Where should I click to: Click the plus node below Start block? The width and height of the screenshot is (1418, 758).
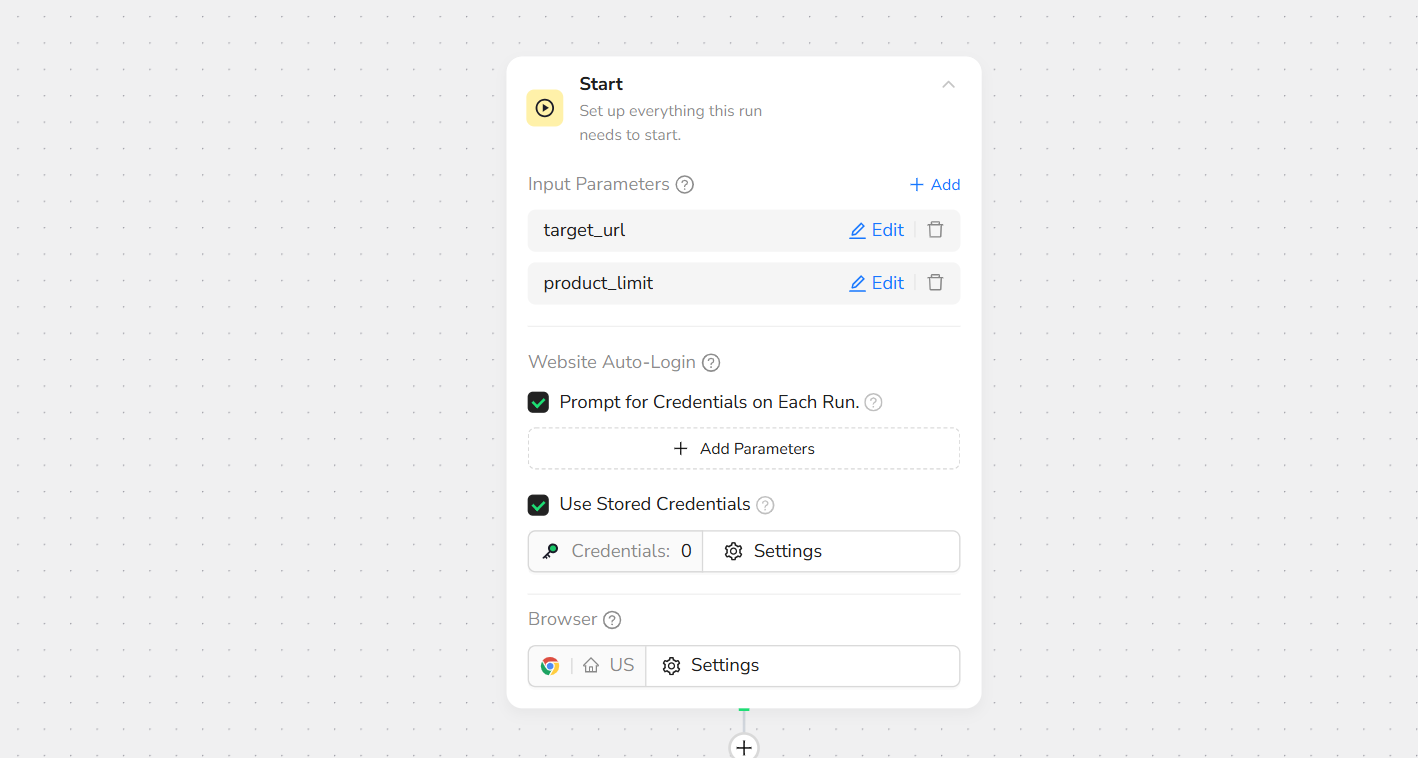[x=744, y=747]
